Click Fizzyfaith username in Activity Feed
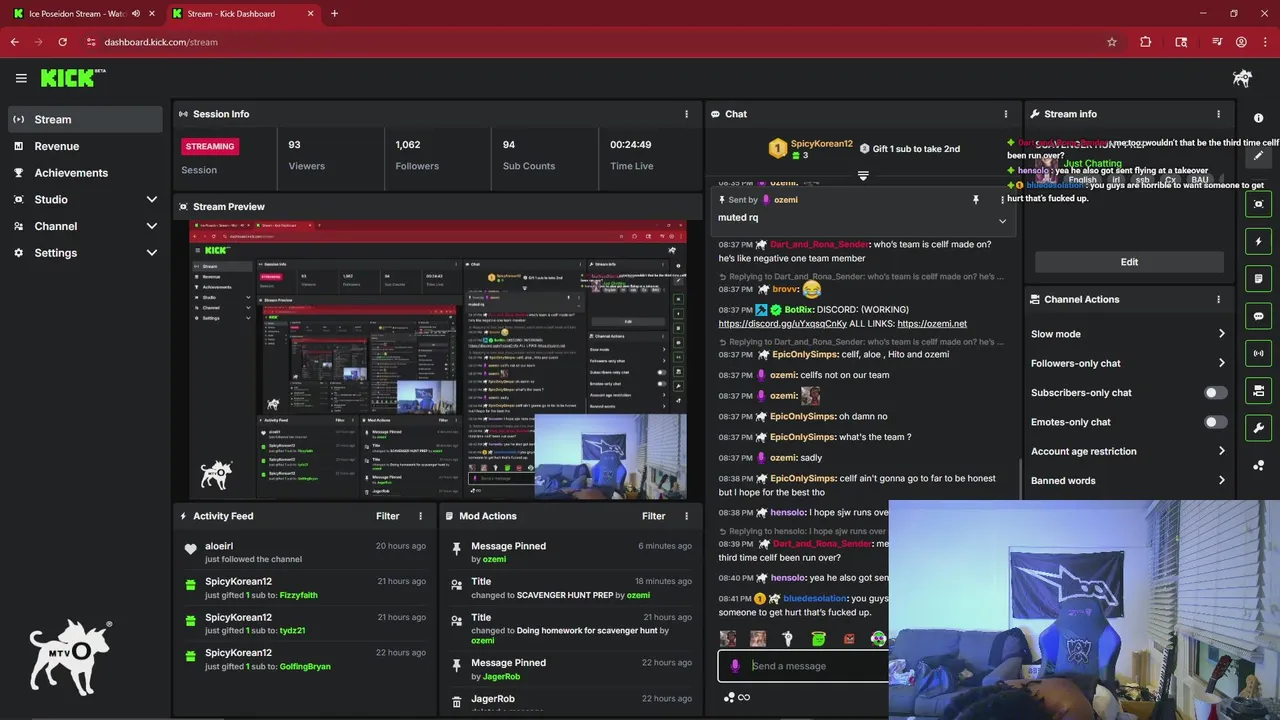This screenshot has height=720, width=1280. tap(298, 595)
